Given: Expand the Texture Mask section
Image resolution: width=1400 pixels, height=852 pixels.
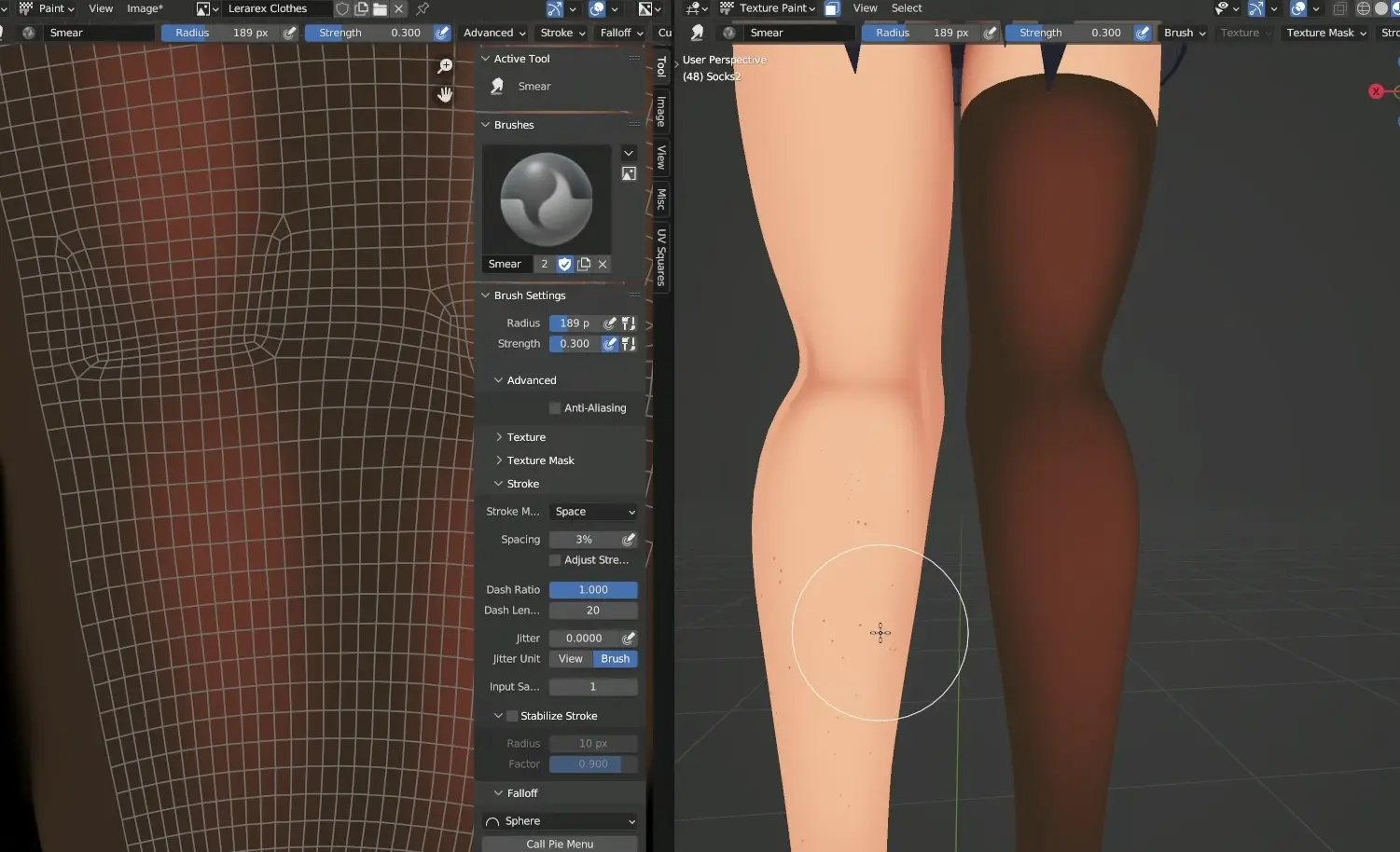Looking at the screenshot, I should click(x=540, y=460).
